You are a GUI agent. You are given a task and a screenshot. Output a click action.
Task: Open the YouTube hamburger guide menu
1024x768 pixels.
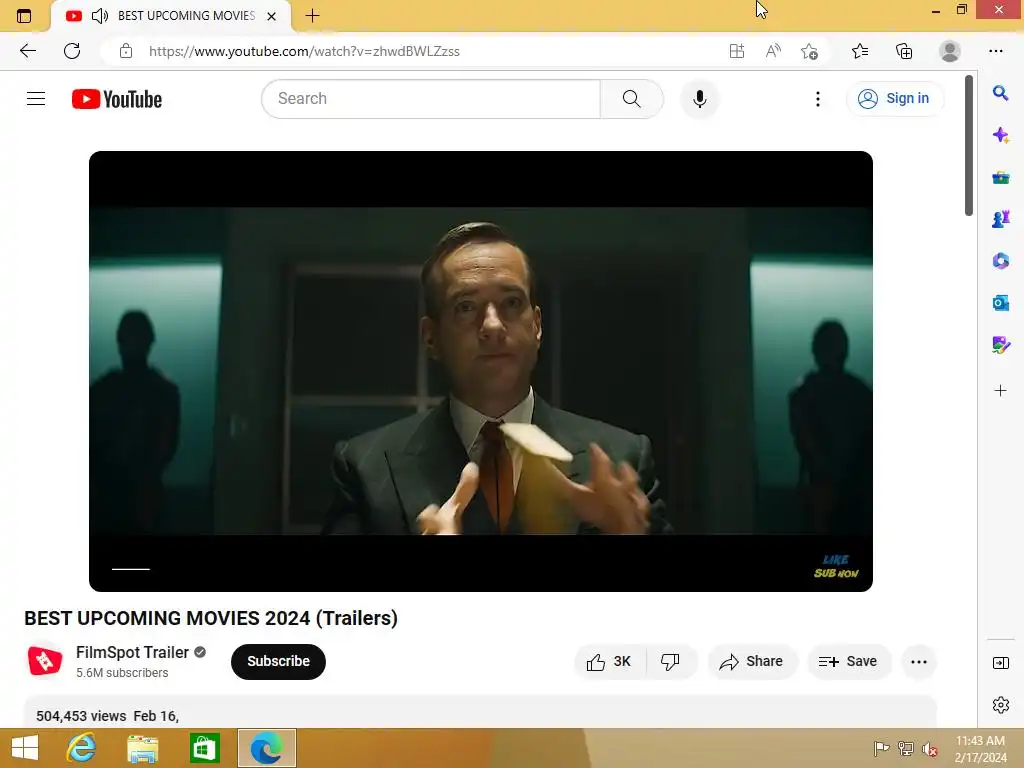(36, 99)
